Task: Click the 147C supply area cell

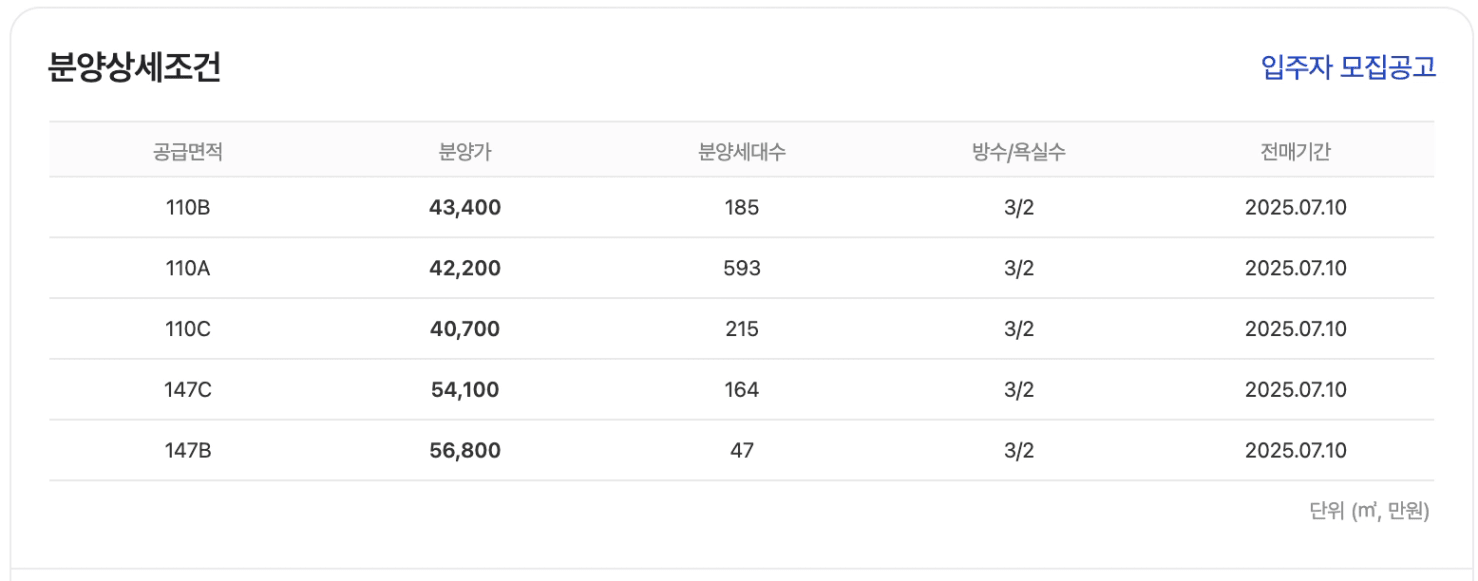Action: 188,389
